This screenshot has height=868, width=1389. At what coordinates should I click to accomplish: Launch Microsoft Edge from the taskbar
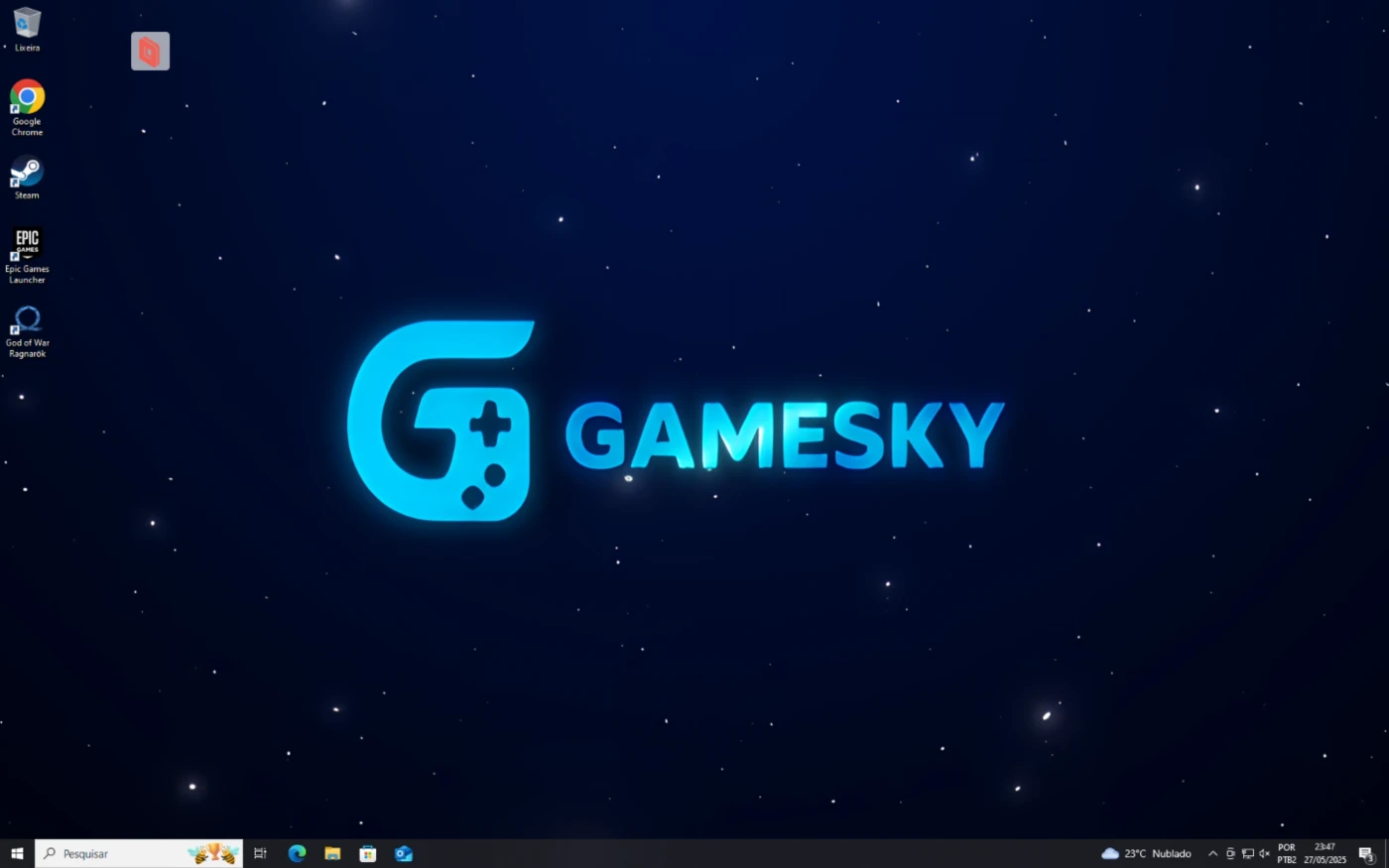[x=297, y=853]
